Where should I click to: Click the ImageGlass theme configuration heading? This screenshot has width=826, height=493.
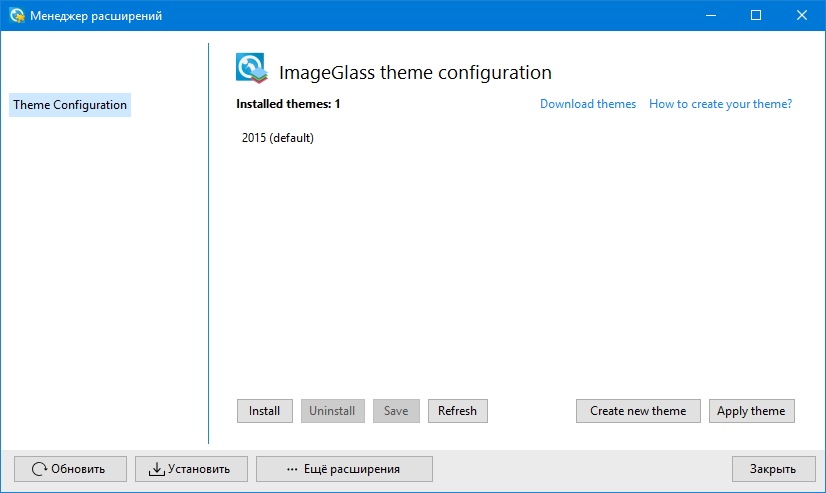point(415,72)
